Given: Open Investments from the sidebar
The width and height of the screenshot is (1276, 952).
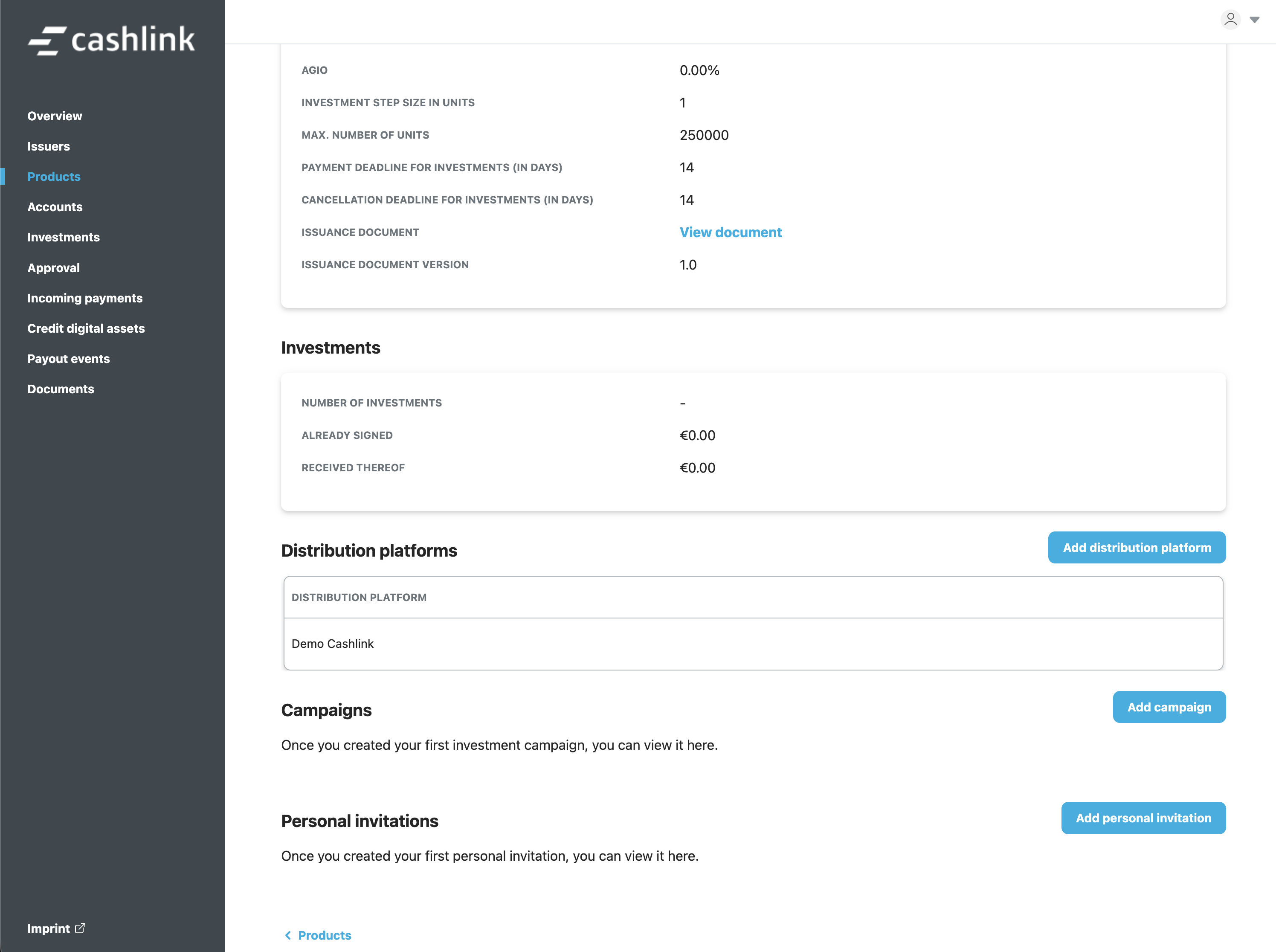Looking at the screenshot, I should [x=64, y=237].
